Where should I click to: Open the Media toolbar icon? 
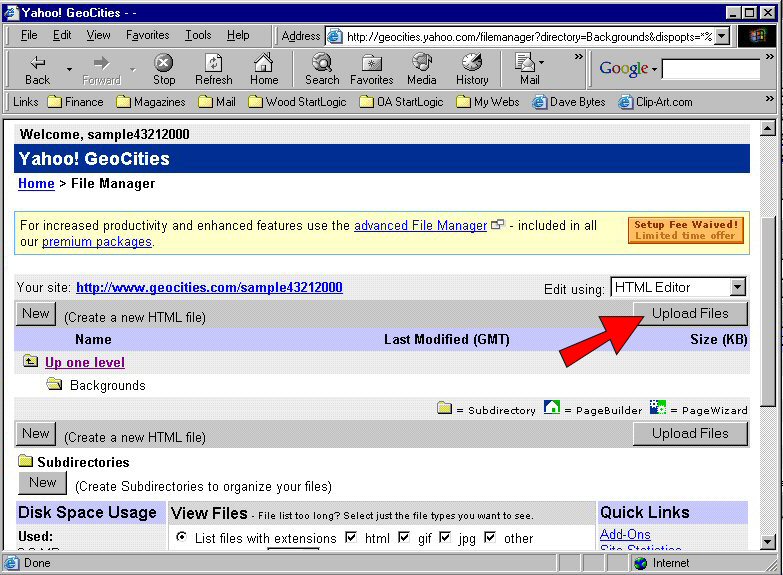click(421, 70)
